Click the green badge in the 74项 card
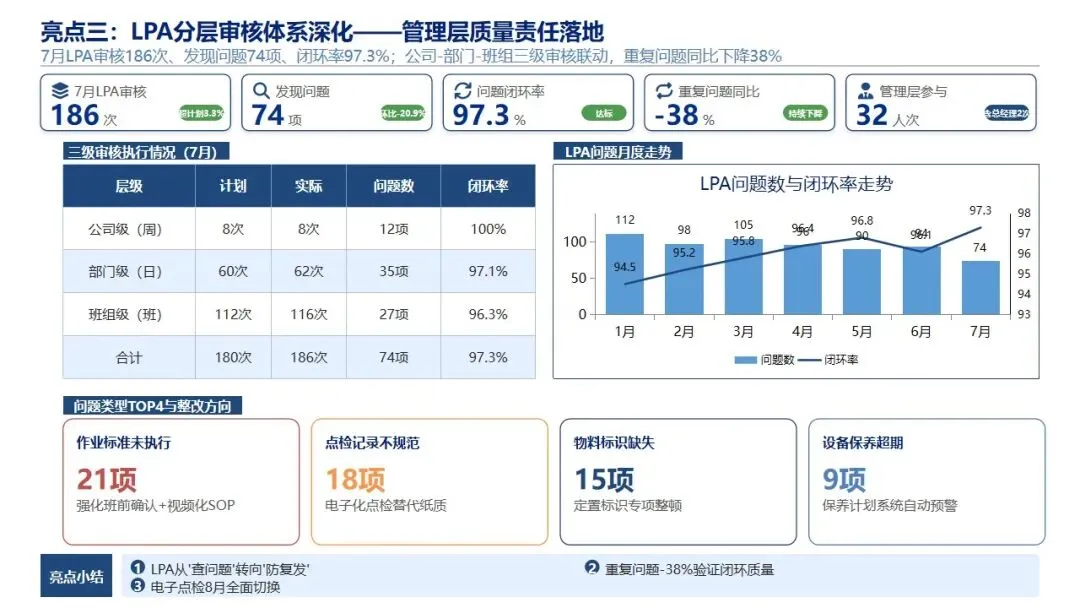 coord(402,113)
